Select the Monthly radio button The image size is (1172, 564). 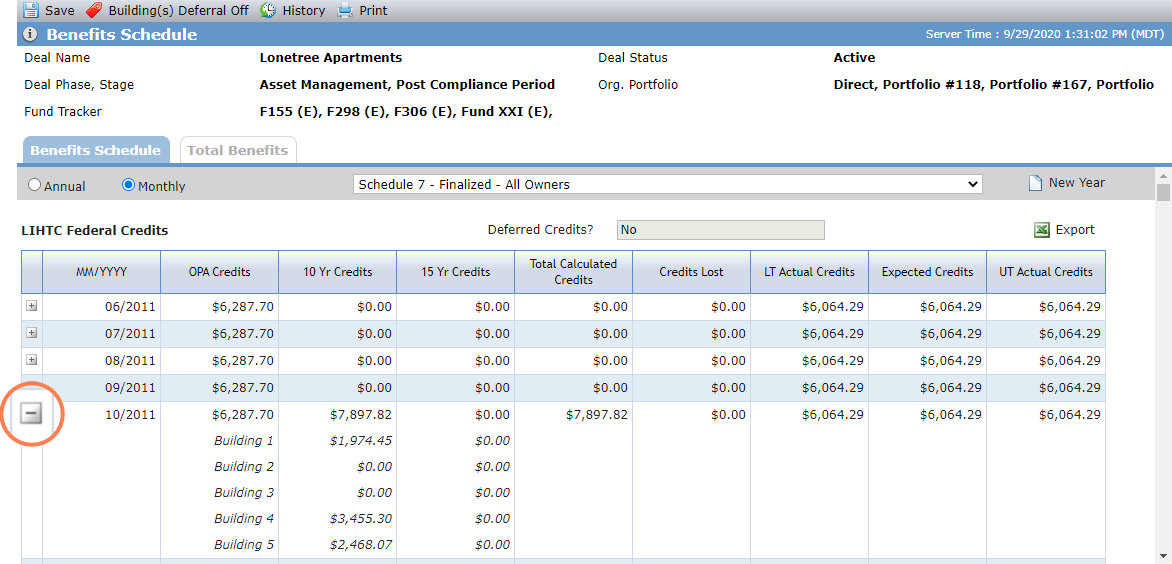click(129, 185)
